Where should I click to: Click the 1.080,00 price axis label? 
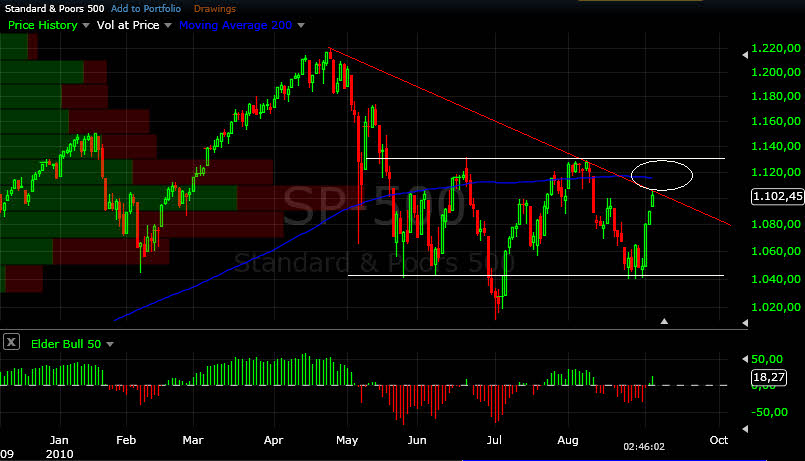click(x=776, y=224)
